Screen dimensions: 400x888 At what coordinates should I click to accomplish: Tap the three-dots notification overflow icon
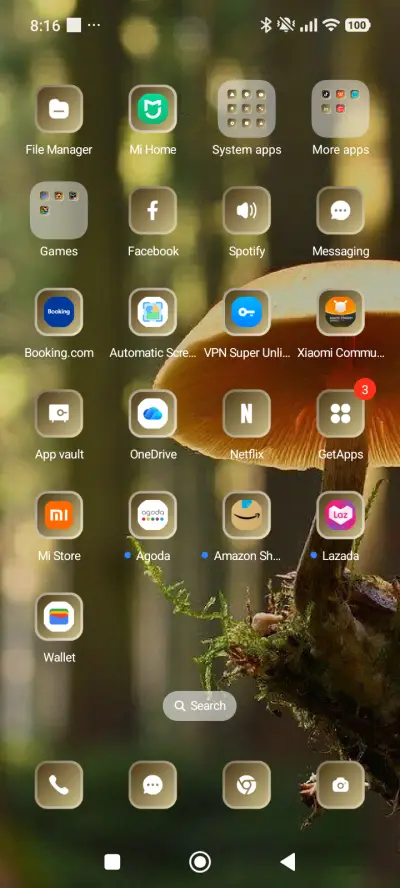pos(94,25)
